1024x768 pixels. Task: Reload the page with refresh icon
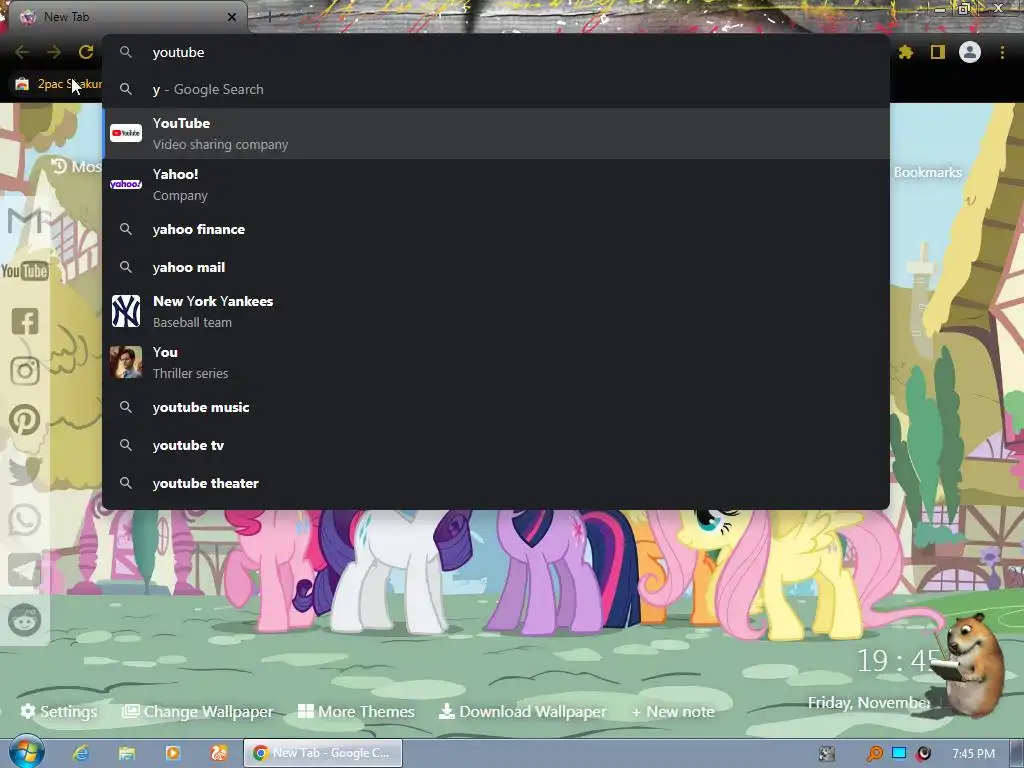pyautogui.click(x=86, y=52)
